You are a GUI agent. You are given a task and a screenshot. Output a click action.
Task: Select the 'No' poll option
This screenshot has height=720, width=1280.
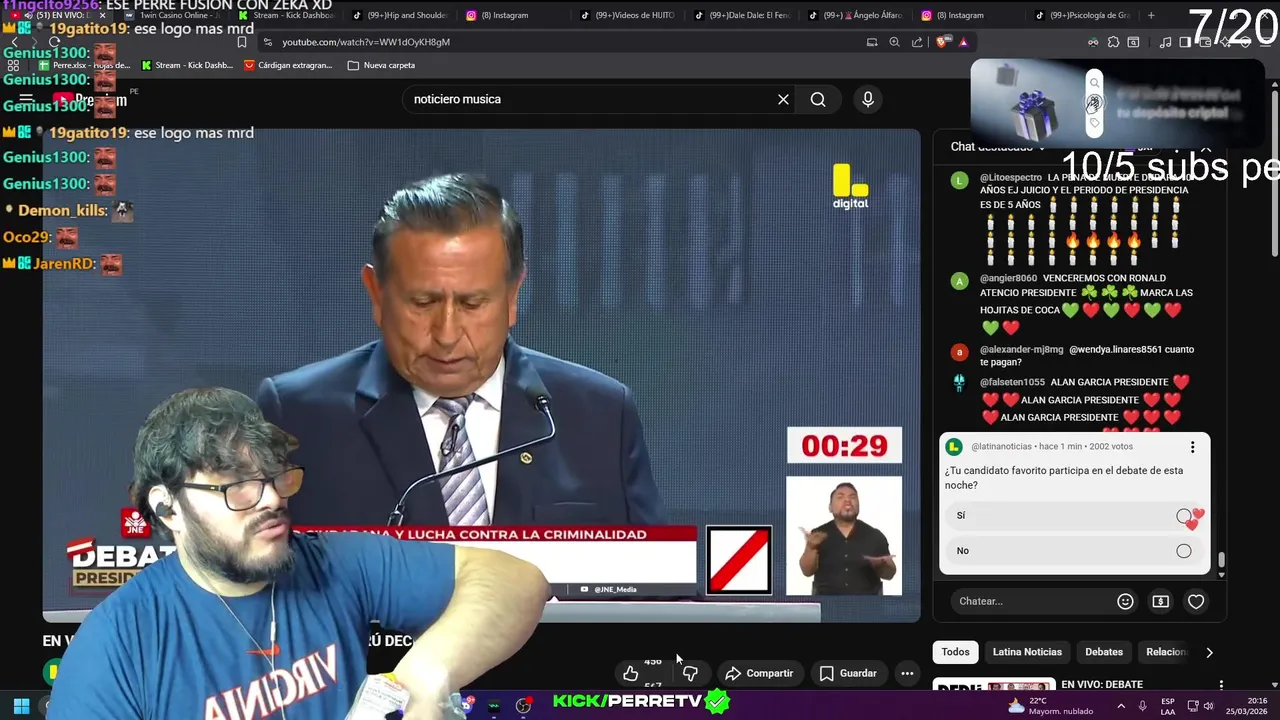point(1075,551)
